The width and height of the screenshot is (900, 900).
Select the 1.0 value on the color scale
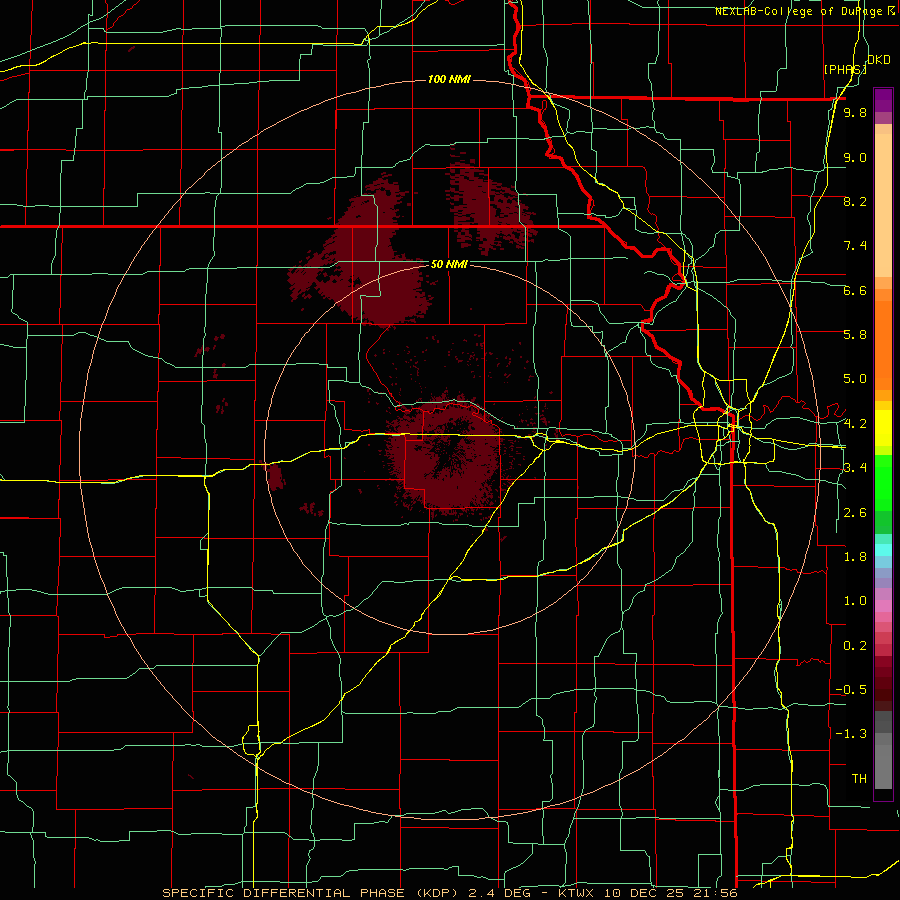[855, 601]
